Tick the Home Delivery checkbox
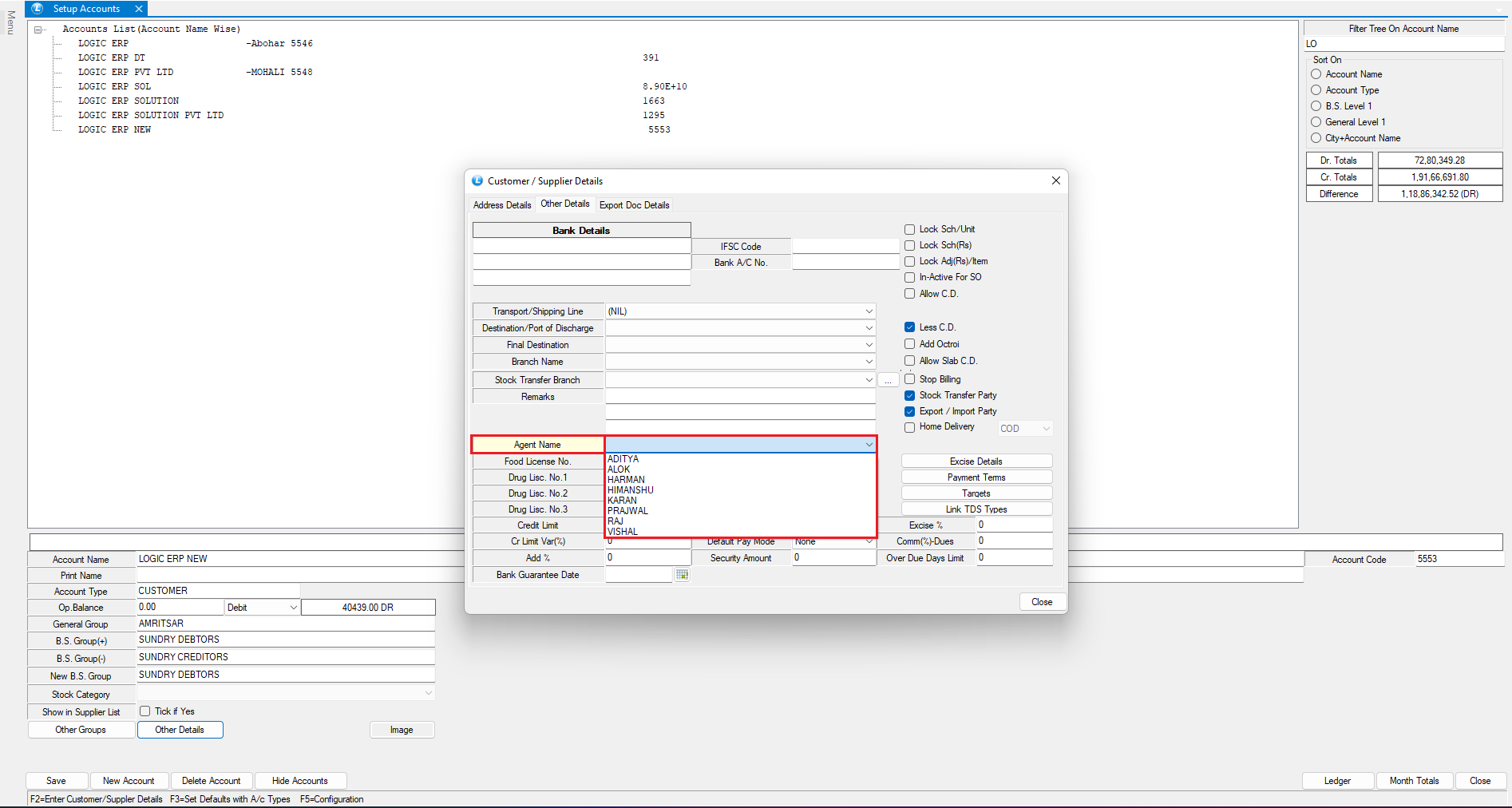The height and width of the screenshot is (808, 1512). pos(909,427)
